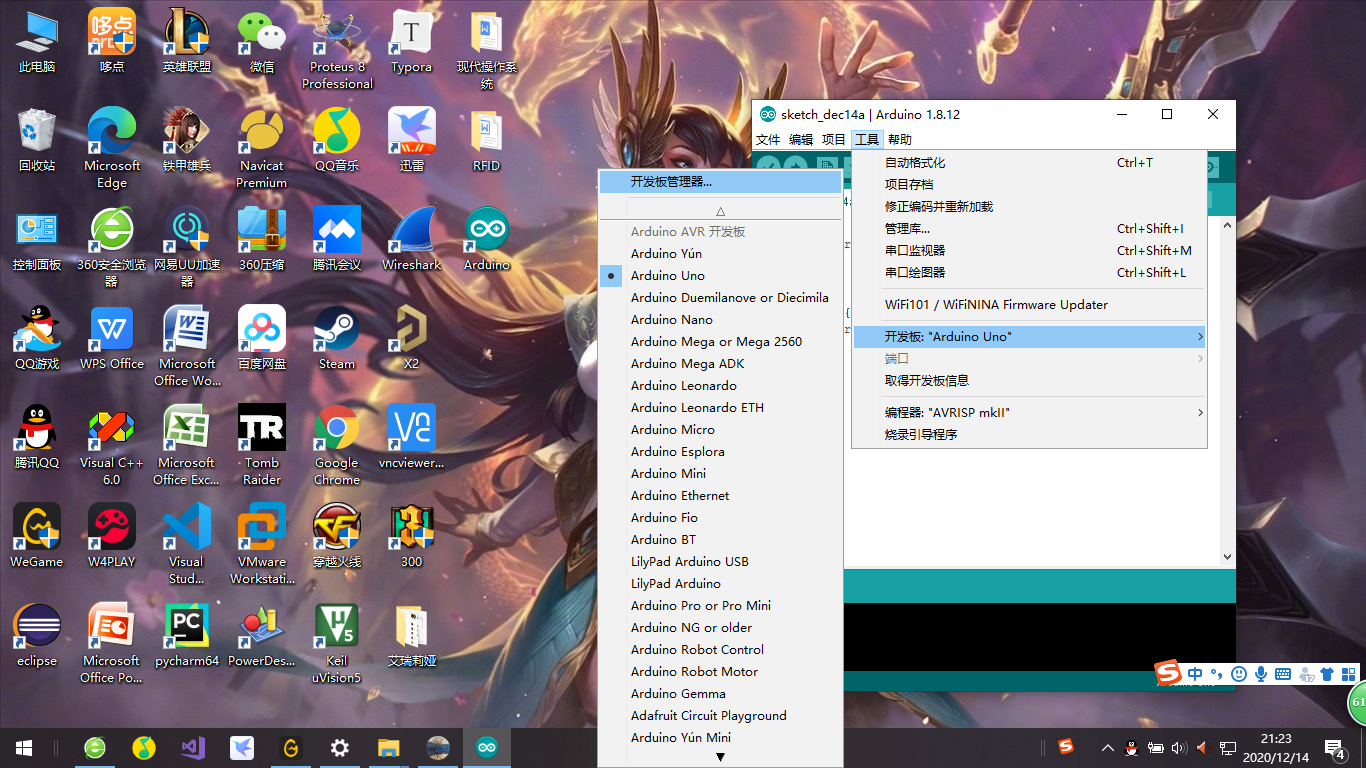Screen dimensions: 1366x768
Task: Open the PowerDesigner desktop shortcut
Action: click(x=262, y=635)
